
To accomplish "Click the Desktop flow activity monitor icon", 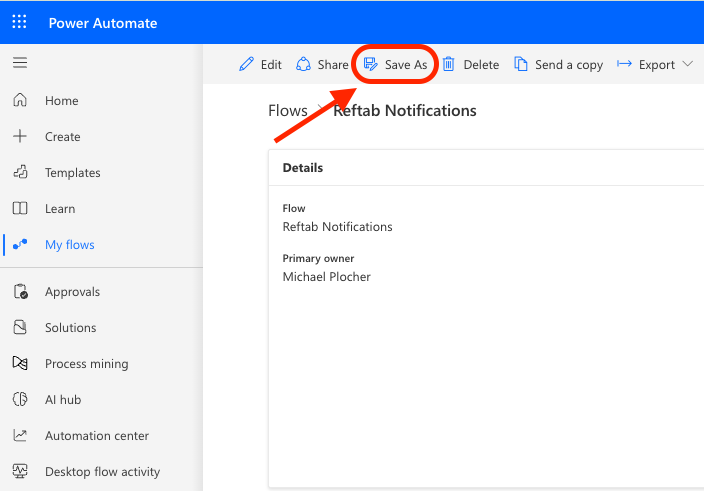I will click(20, 471).
